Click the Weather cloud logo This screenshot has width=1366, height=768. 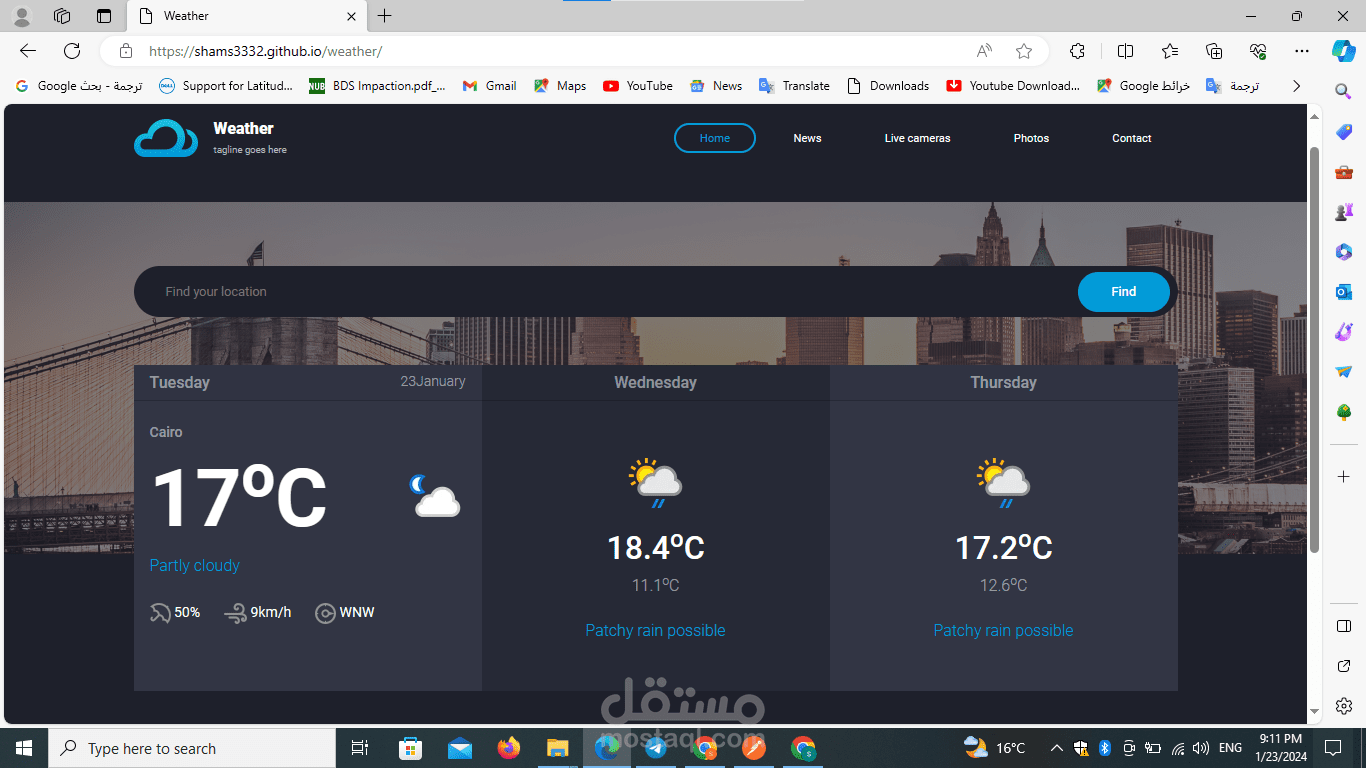165,138
